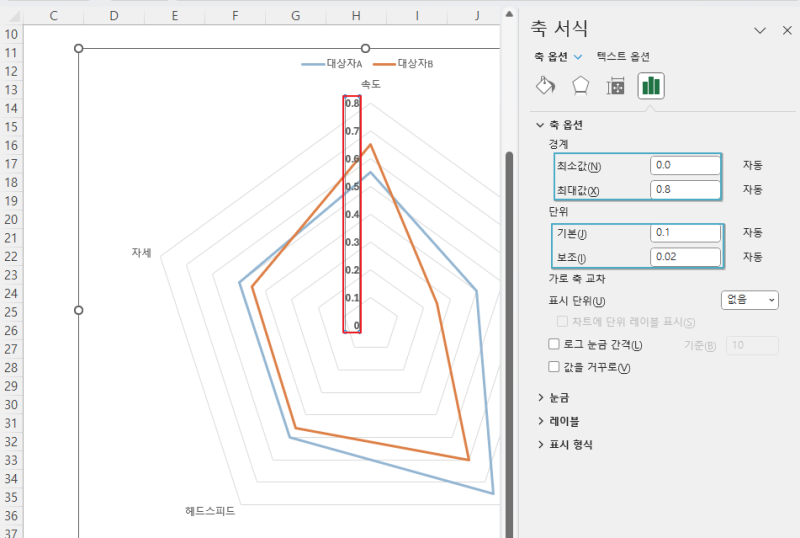Viewport: 800px width, 538px height.
Task: Open the task pane options chevron
Action: [x=760, y=31]
